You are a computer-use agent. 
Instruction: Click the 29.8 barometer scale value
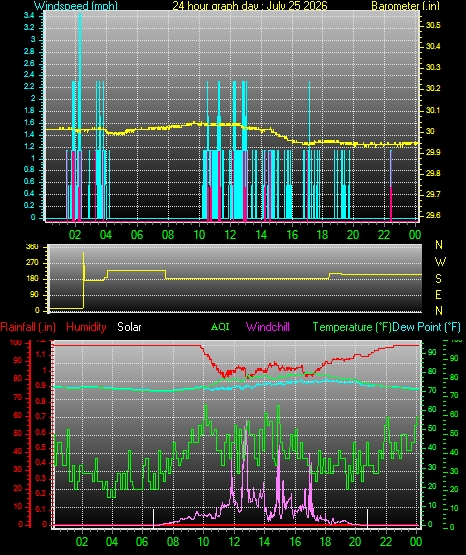pos(433,173)
